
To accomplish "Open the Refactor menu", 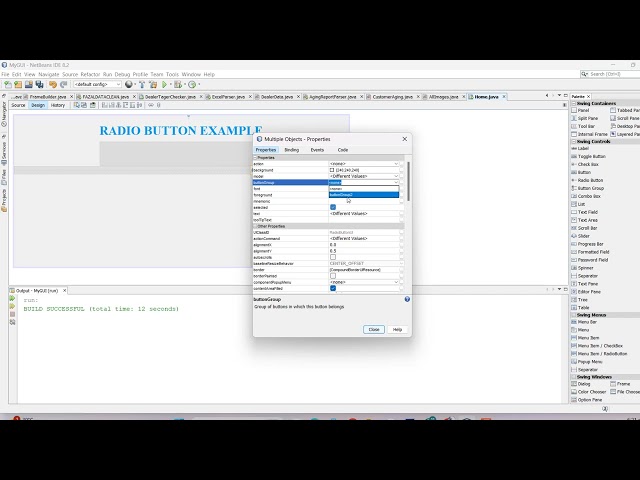I will [90, 74].
